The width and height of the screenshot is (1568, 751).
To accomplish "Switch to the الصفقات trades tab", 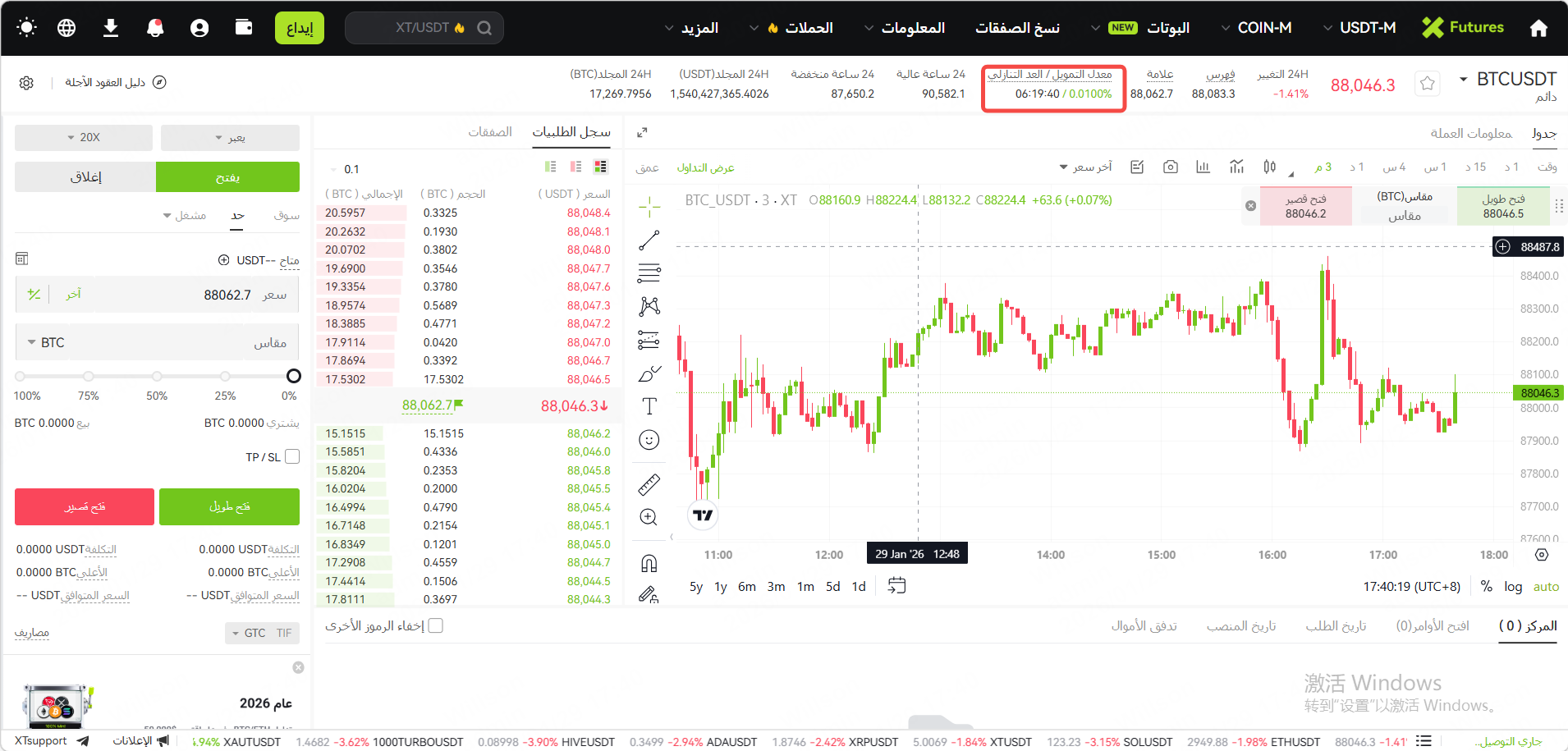I will pos(490,132).
